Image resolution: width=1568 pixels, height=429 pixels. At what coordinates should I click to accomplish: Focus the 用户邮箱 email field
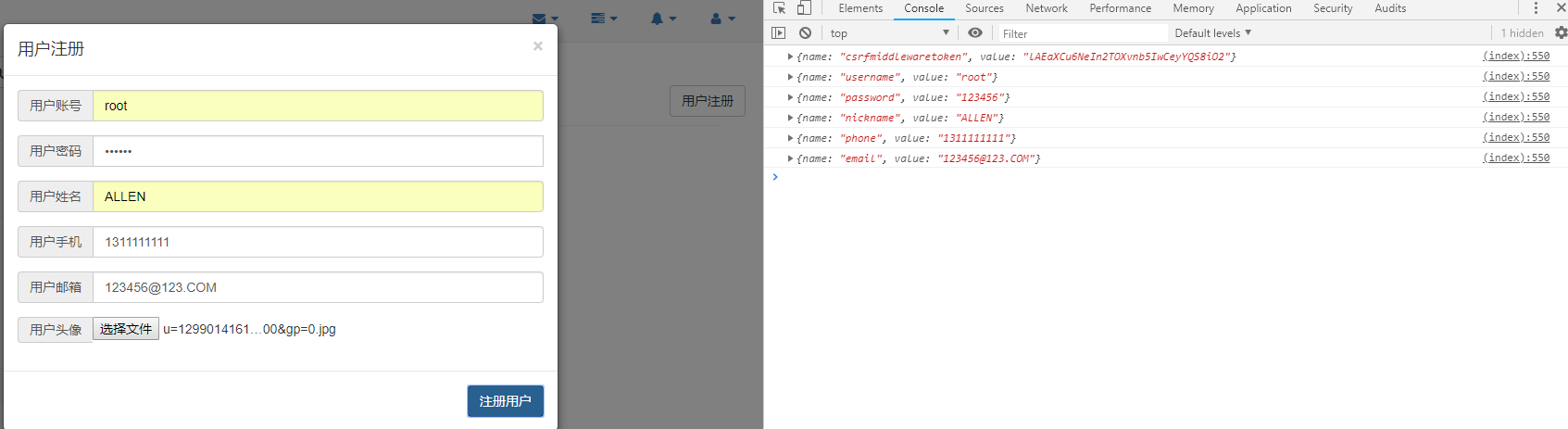point(318,287)
